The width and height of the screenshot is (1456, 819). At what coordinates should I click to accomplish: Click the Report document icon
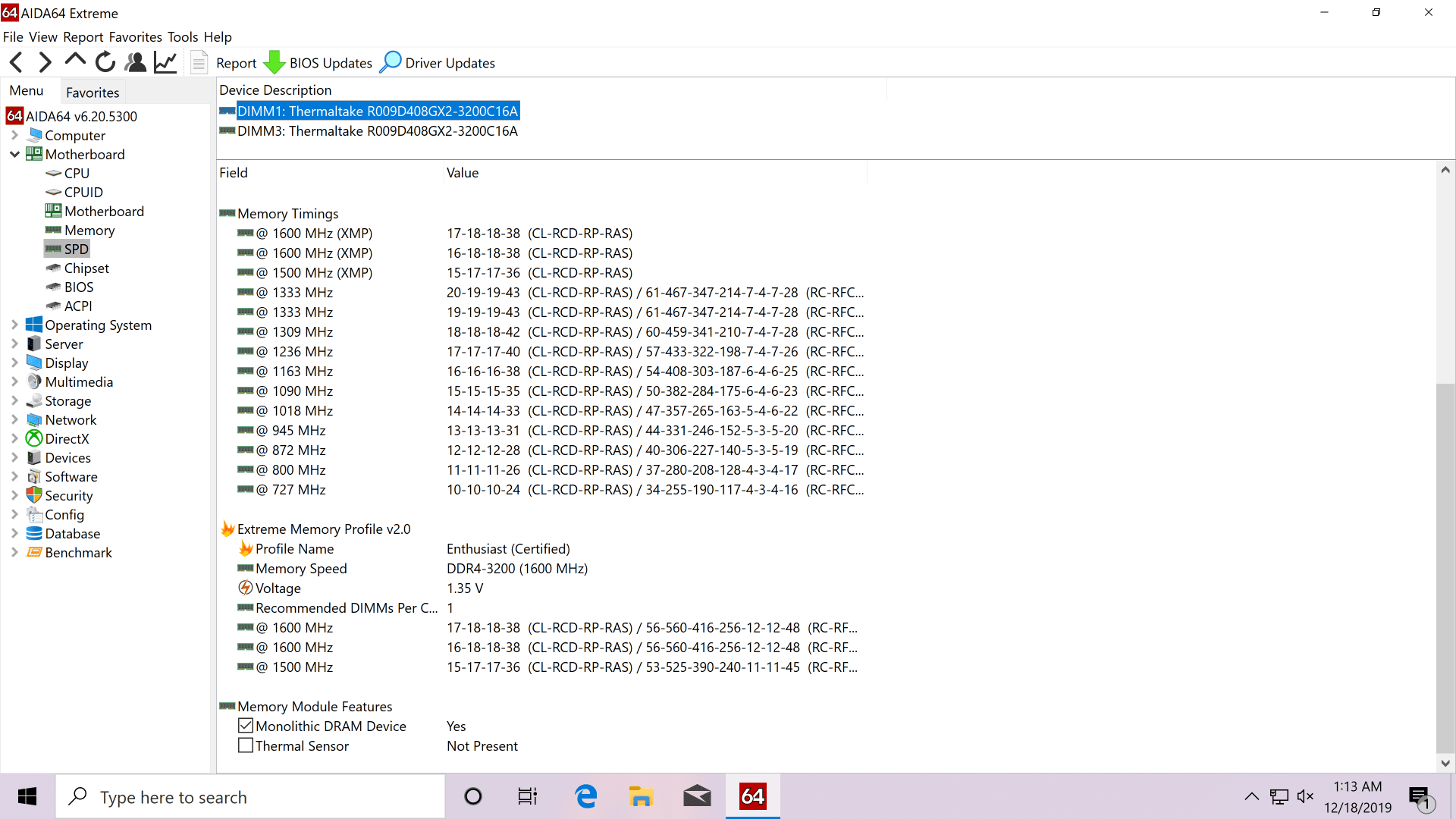pyautogui.click(x=199, y=62)
